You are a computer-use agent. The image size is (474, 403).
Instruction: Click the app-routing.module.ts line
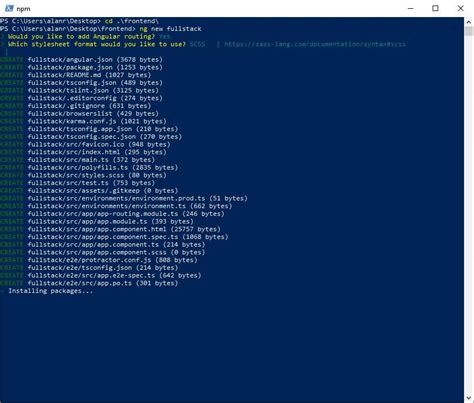112,214
